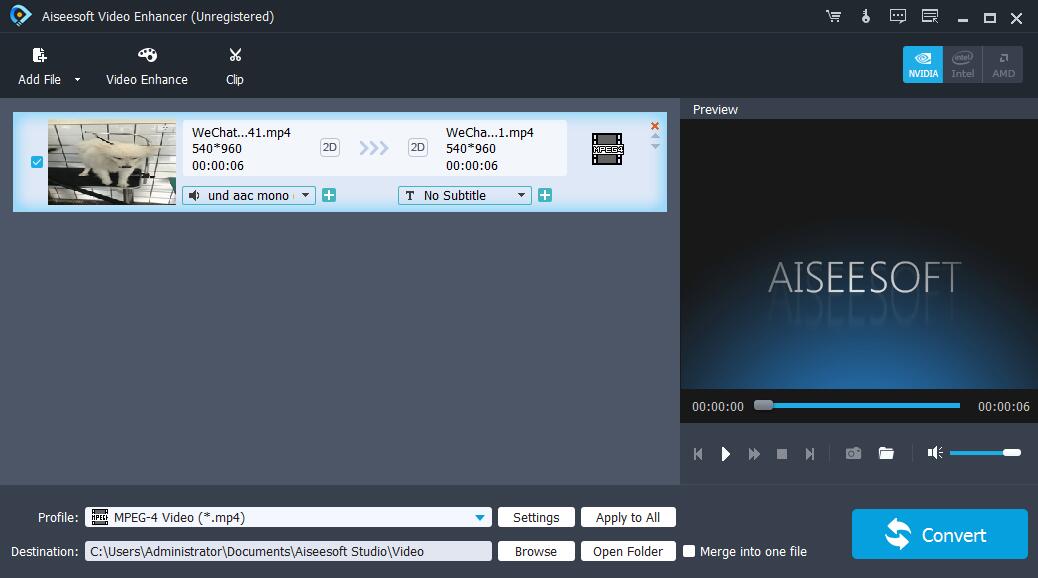The image size is (1038, 578).
Task: Open the Video Enhance tool
Action: coord(147,66)
